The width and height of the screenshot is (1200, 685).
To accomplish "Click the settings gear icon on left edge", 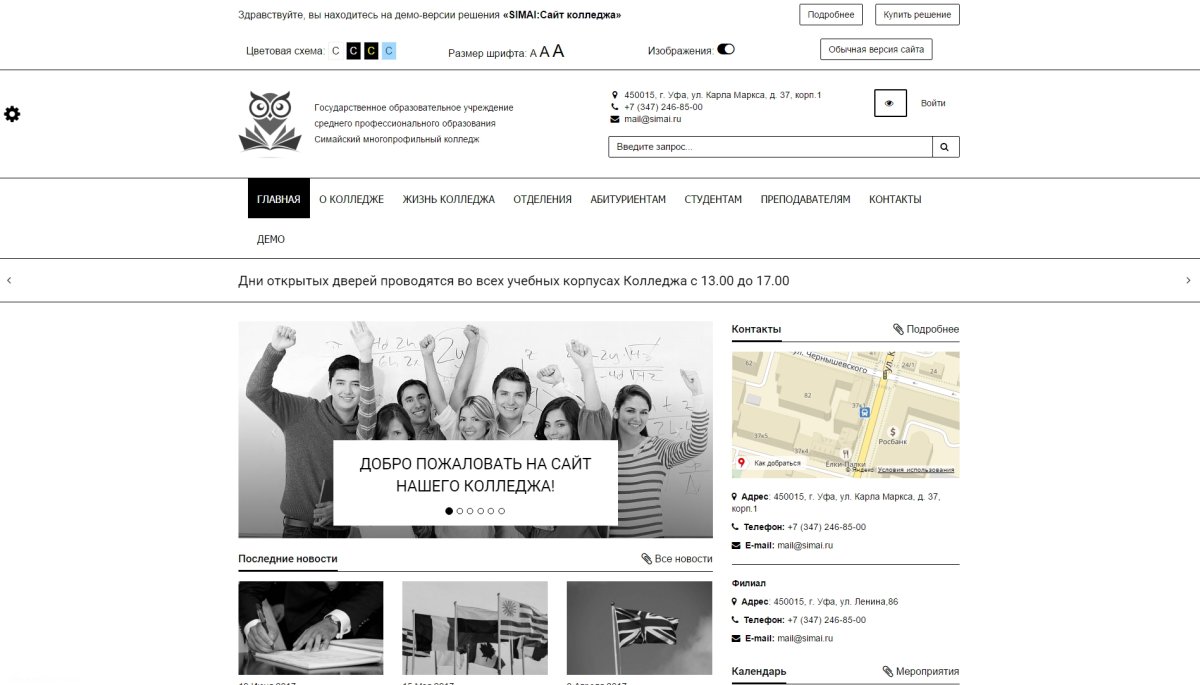I will tap(12, 114).
